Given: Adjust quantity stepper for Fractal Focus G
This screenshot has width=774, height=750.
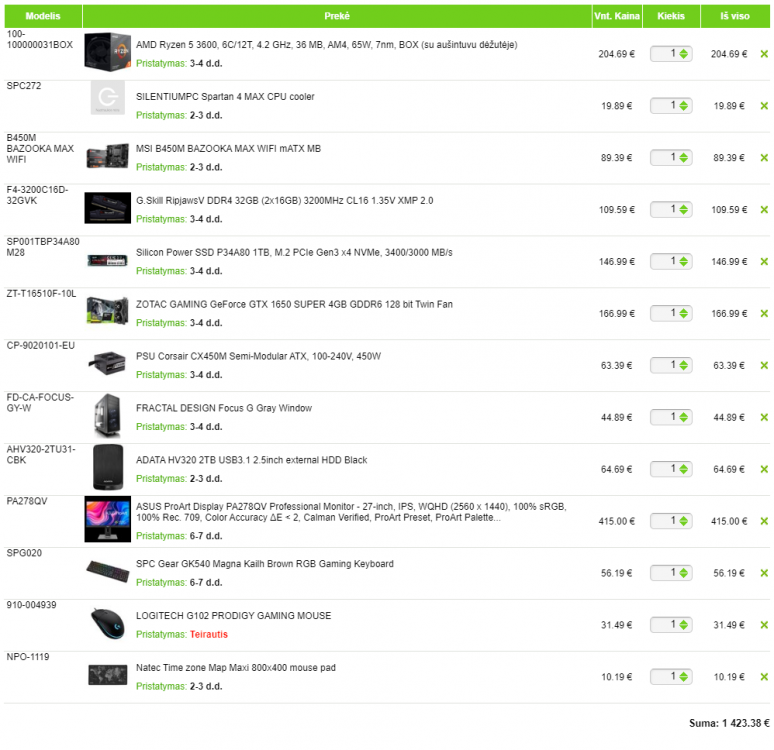Looking at the screenshot, I should (683, 417).
